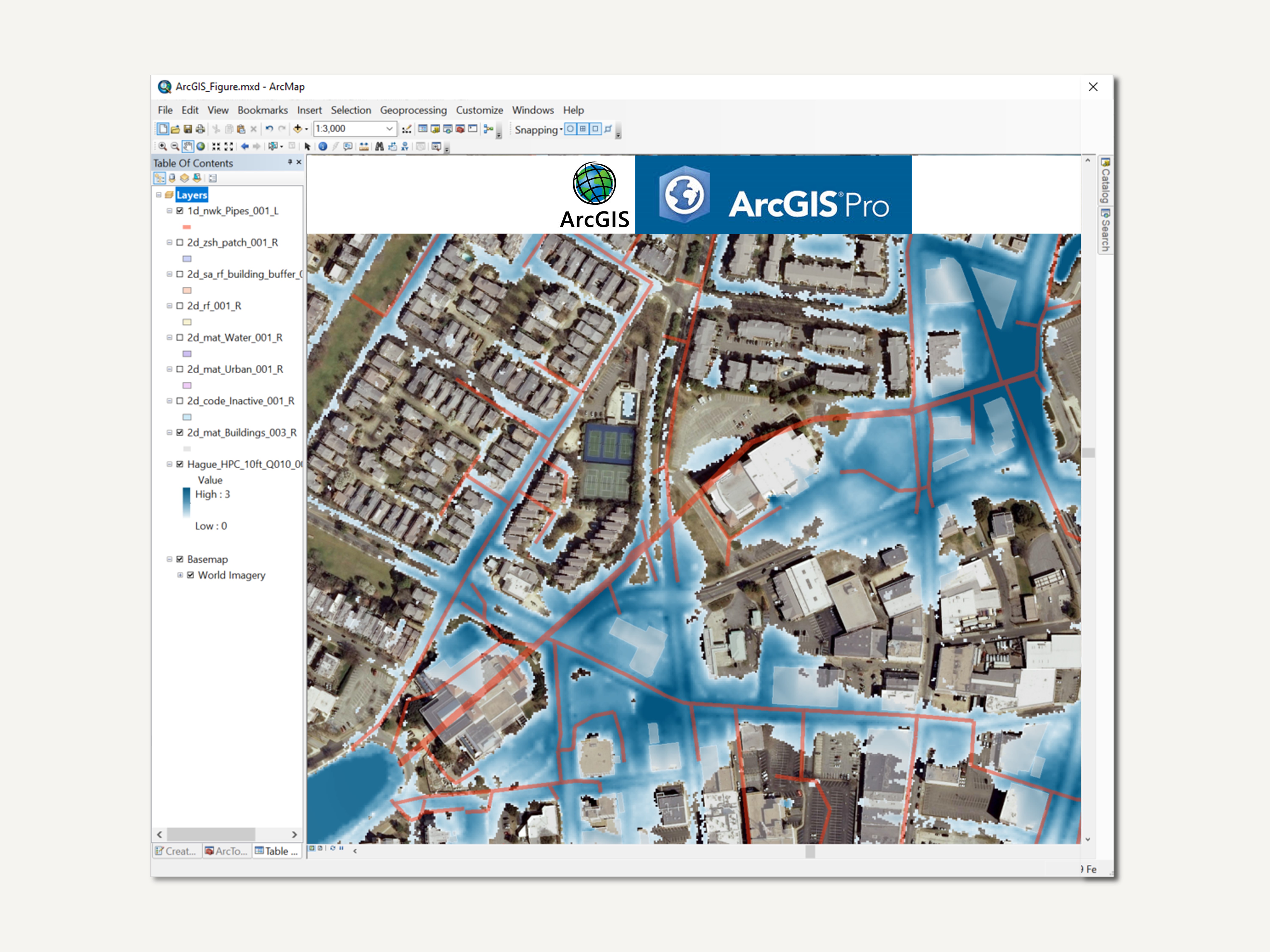Open the Geoprocessing menu
The height and width of the screenshot is (952, 1270).
click(413, 110)
